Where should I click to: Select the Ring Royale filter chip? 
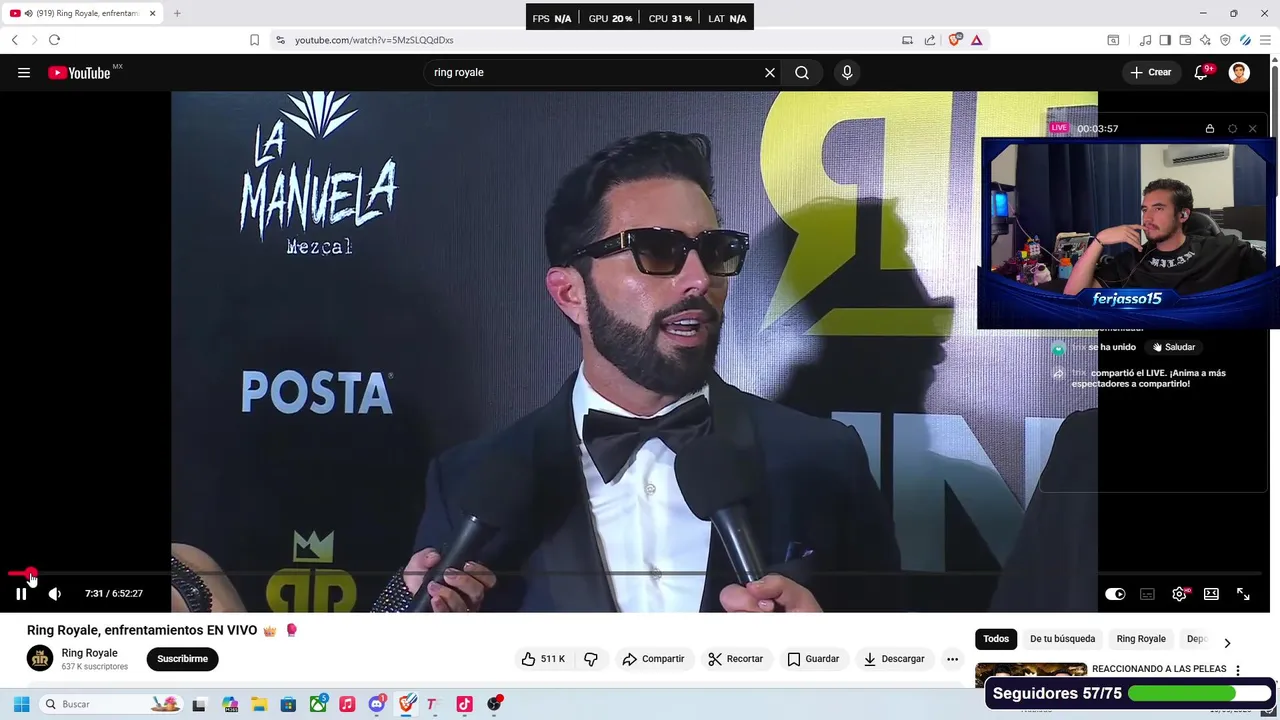click(x=1141, y=639)
